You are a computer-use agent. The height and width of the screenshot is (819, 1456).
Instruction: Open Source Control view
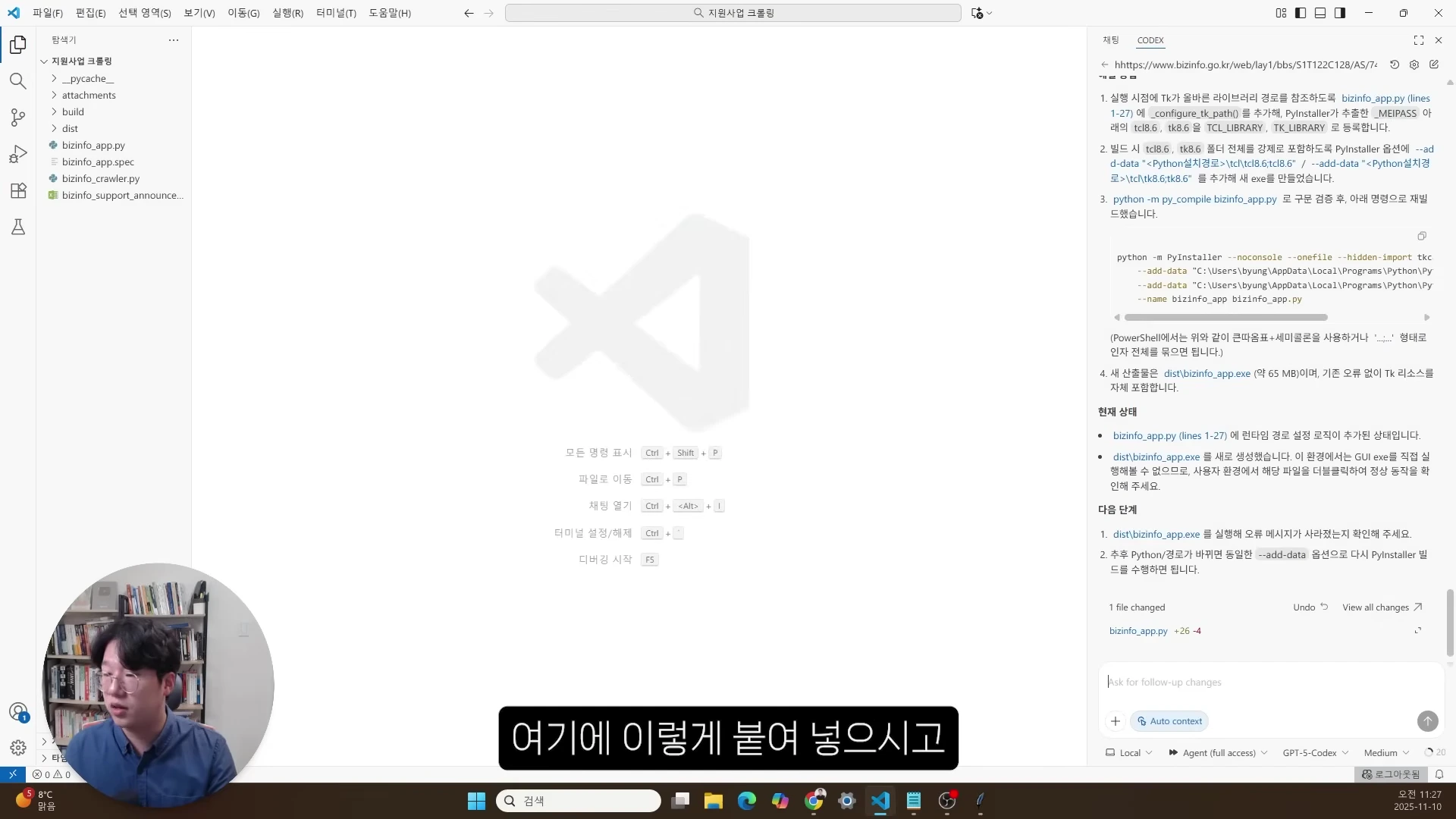18,118
